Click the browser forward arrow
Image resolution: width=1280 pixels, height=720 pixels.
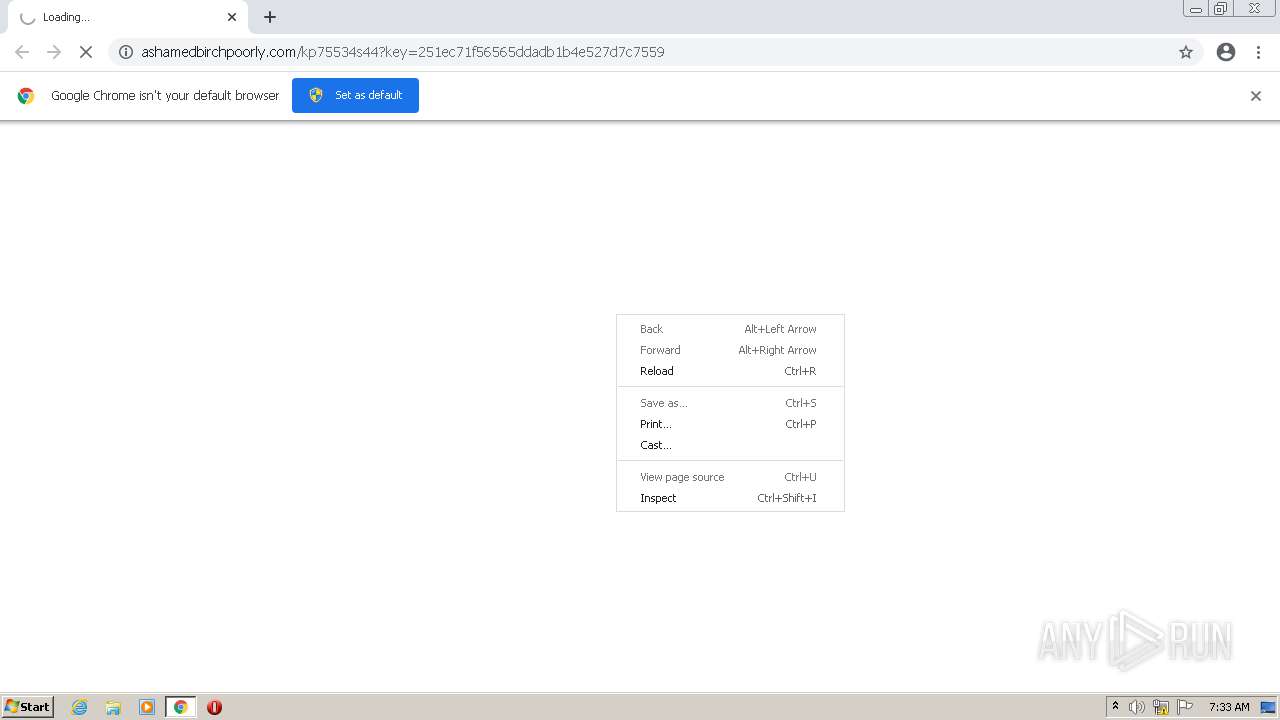coord(54,52)
